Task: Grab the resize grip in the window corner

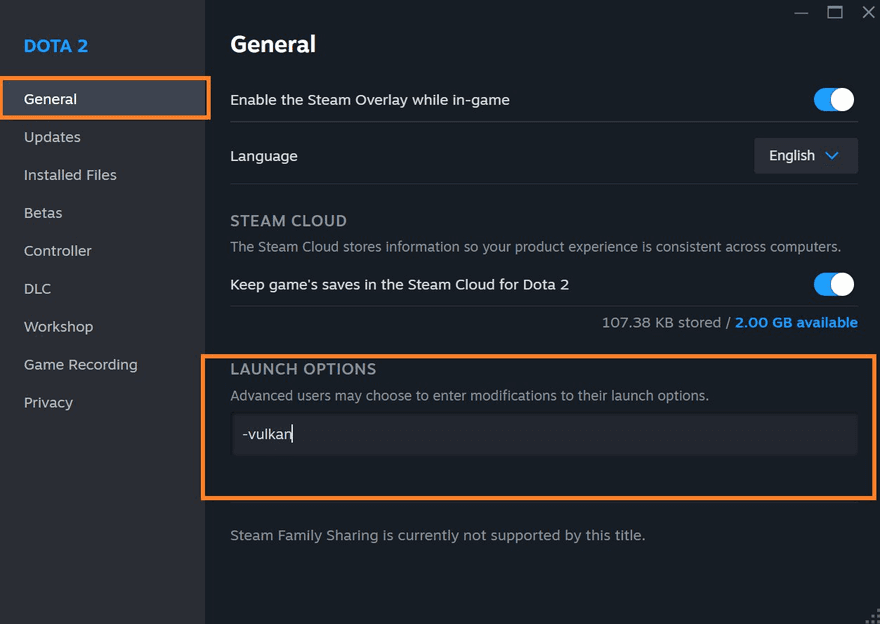Action: tap(873, 617)
